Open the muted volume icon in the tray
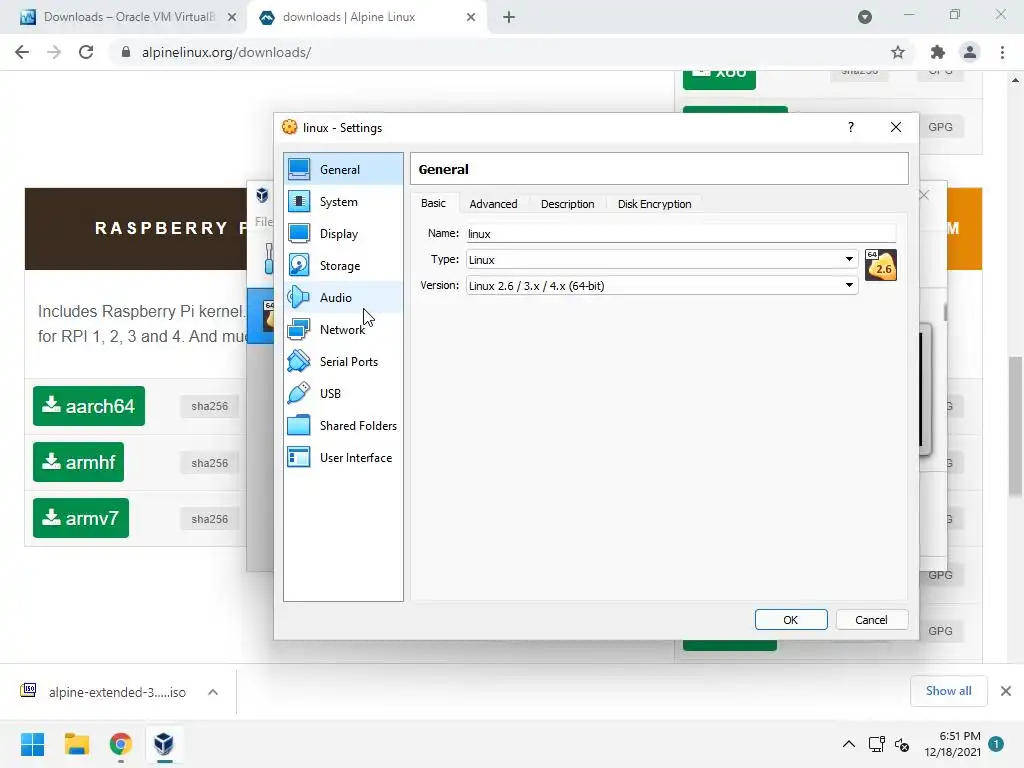Viewport: 1024px width, 768px height. coord(902,744)
